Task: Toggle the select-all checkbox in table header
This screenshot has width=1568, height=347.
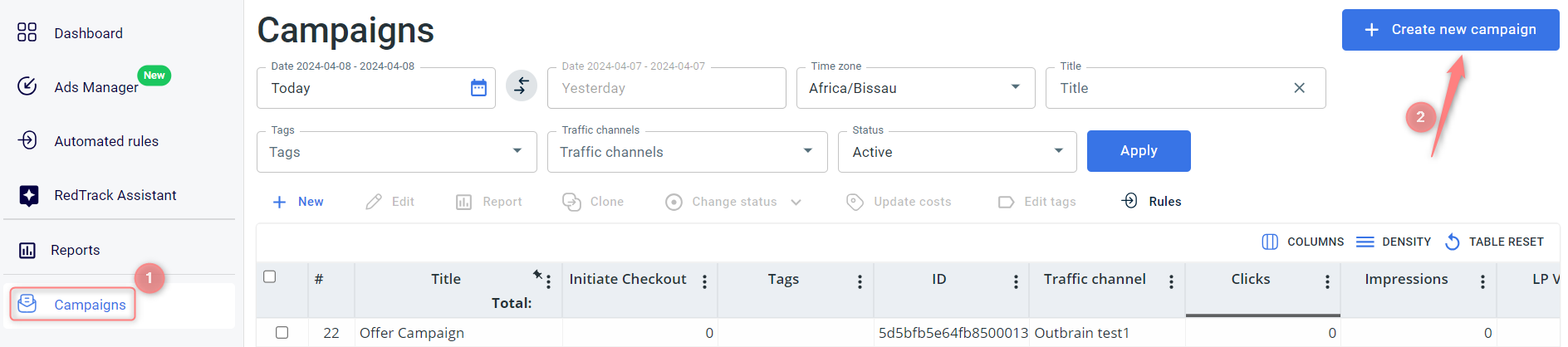Action: click(269, 276)
